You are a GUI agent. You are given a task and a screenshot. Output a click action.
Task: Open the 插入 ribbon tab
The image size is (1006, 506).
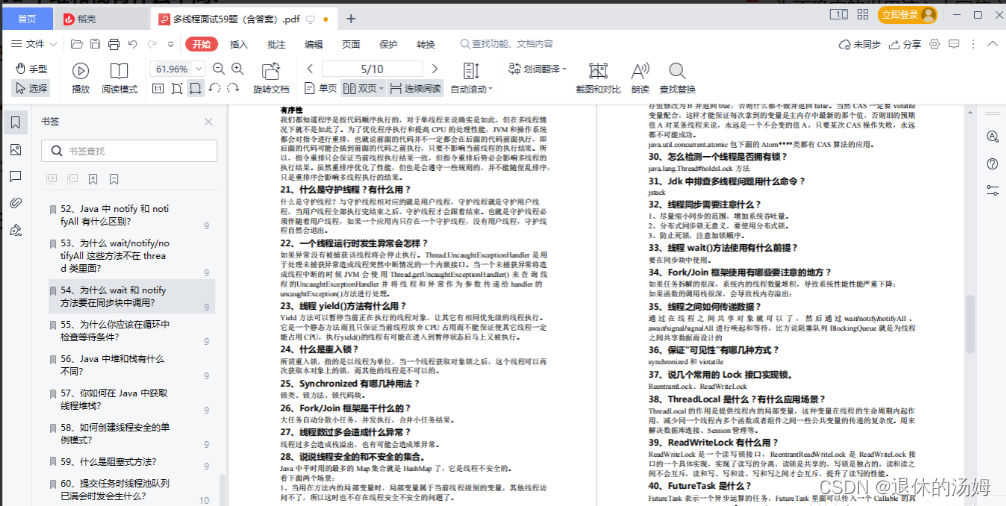click(x=239, y=44)
